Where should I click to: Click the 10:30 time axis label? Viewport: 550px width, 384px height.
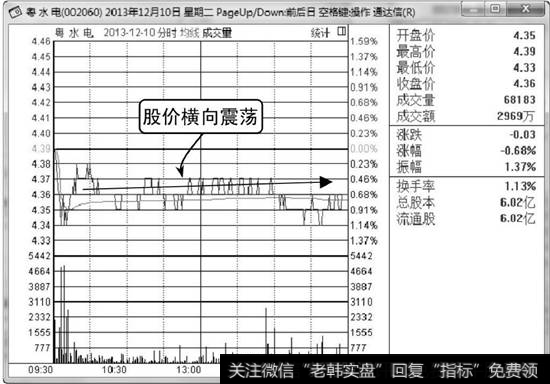(x=114, y=370)
